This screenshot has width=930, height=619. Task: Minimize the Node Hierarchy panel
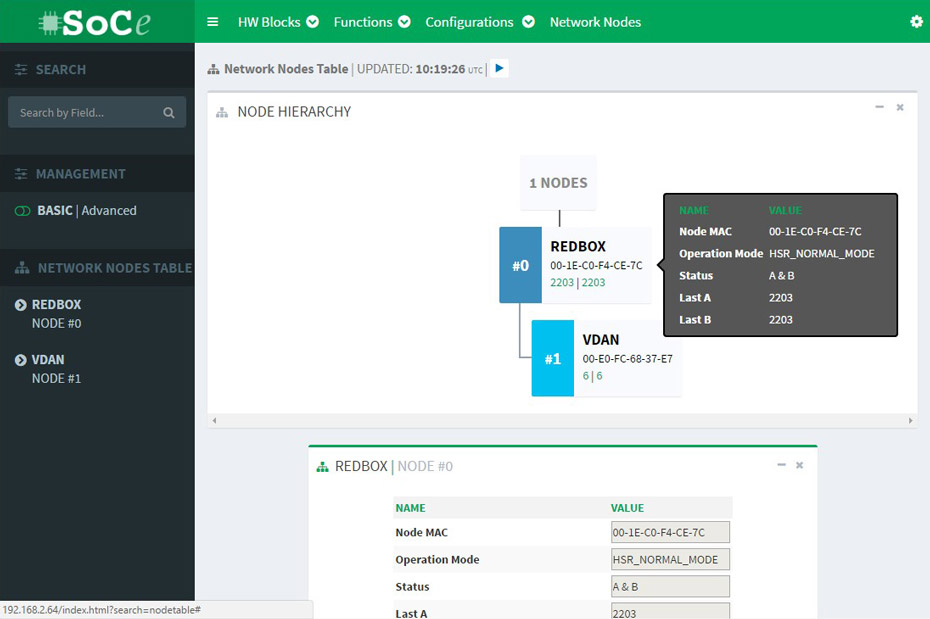tap(879, 107)
